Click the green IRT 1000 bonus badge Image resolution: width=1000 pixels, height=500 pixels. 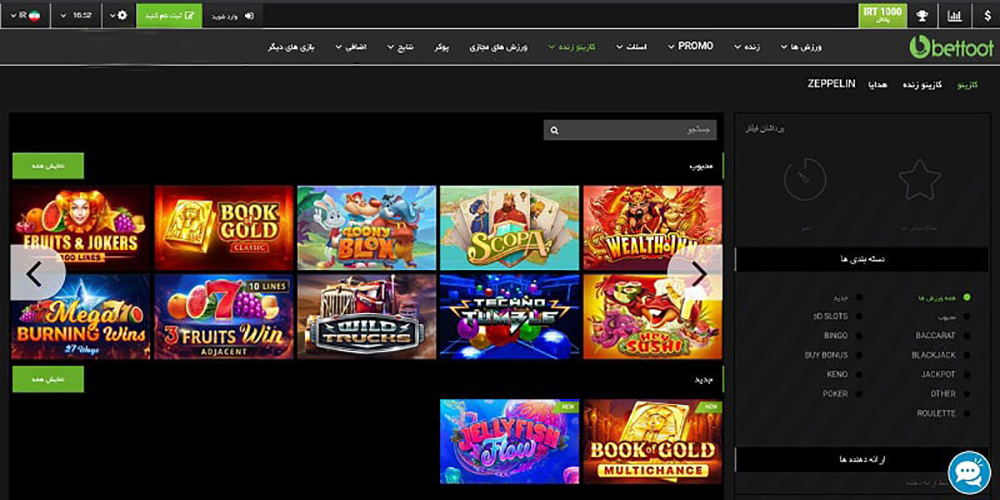pyautogui.click(x=883, y=16)
